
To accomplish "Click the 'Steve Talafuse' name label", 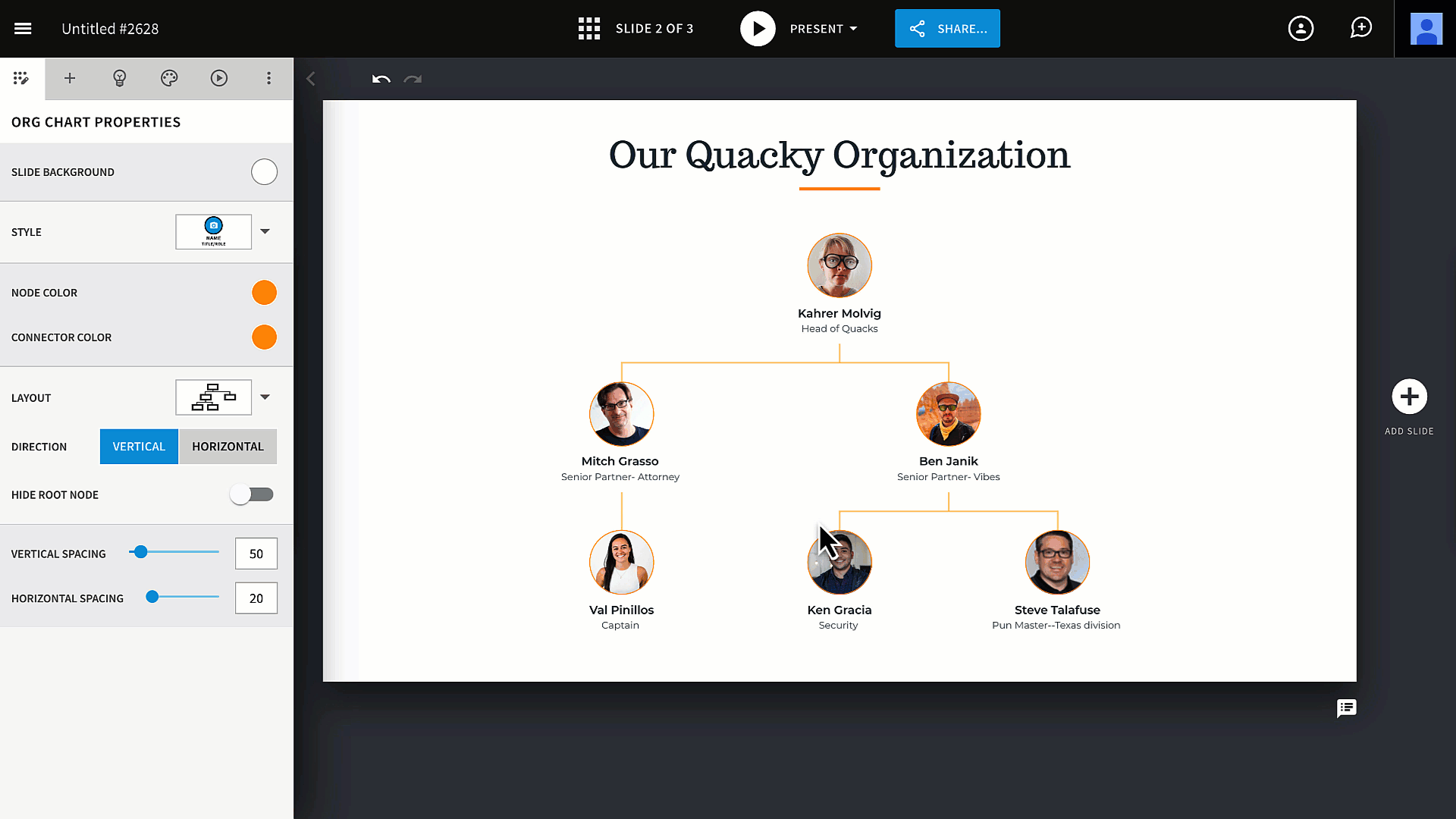I will [1057, 610].
